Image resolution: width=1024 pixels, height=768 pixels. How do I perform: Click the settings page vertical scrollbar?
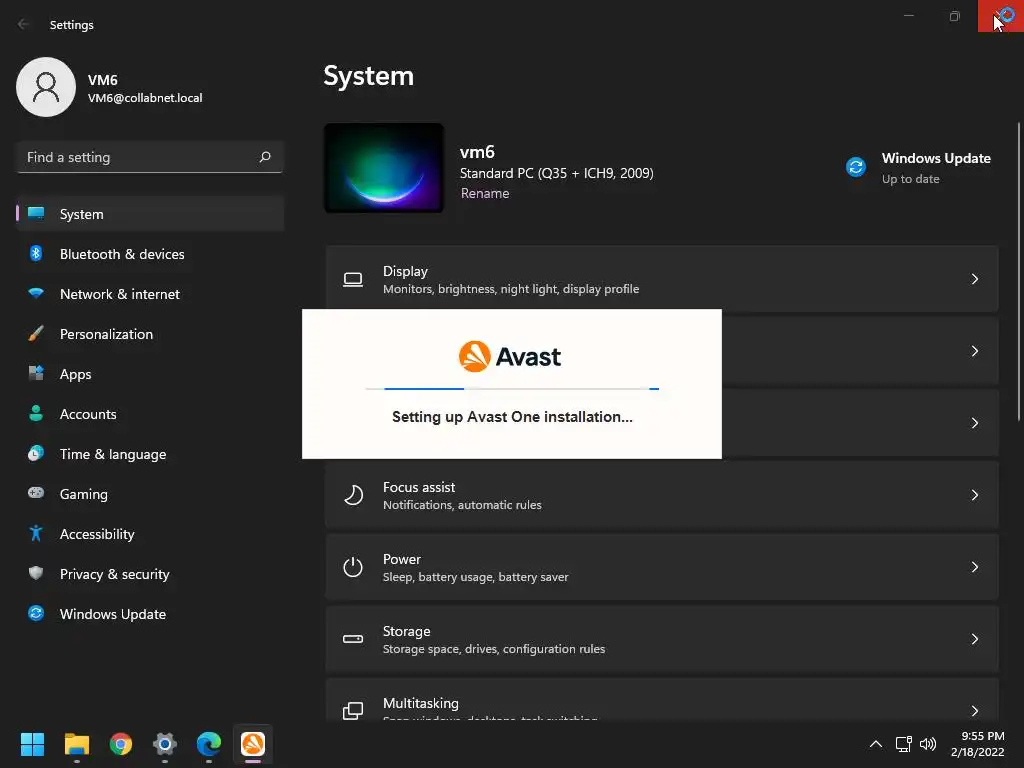click(1019, 272)
